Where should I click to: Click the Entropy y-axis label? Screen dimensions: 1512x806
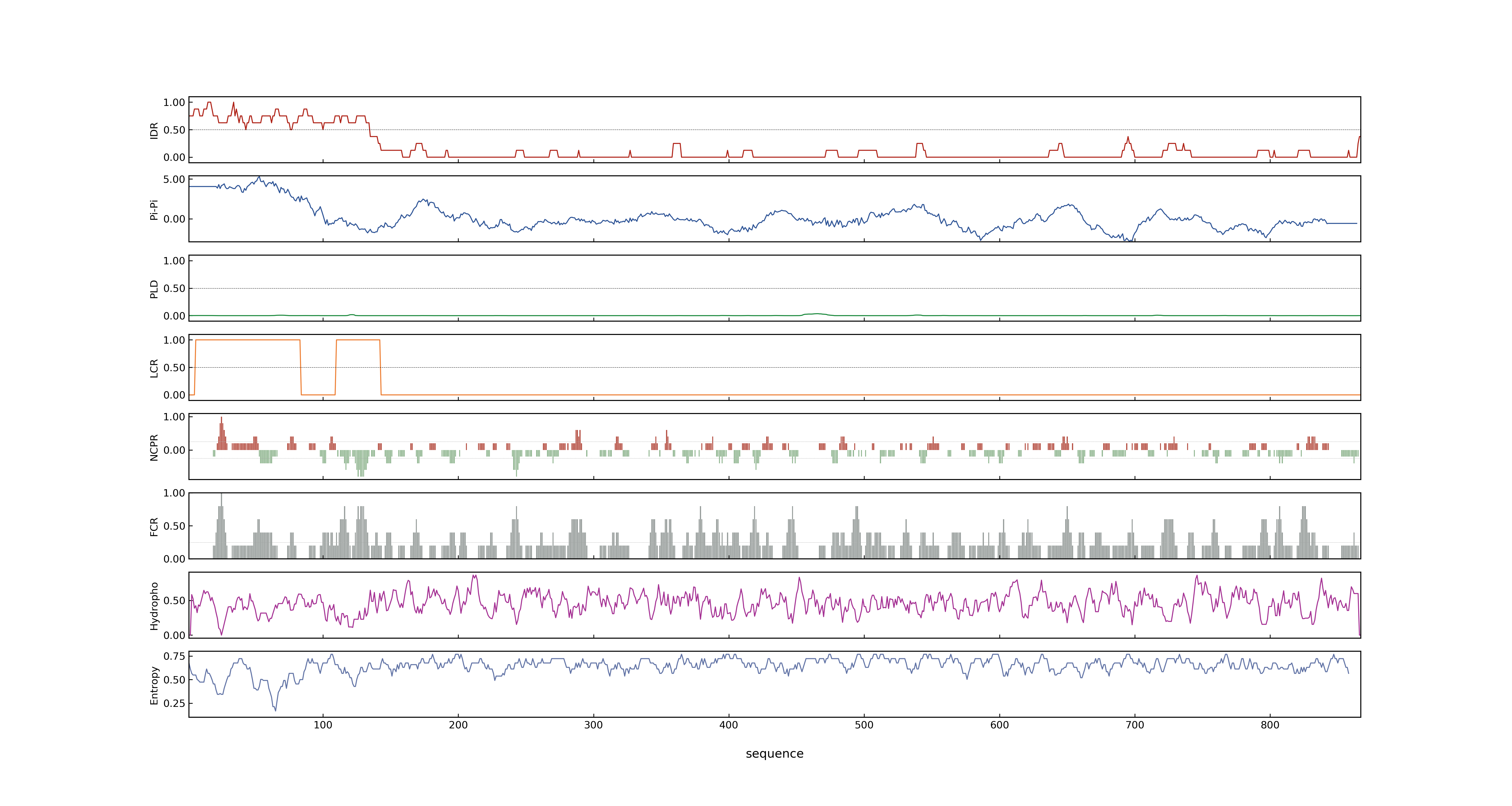coord(154,685)
